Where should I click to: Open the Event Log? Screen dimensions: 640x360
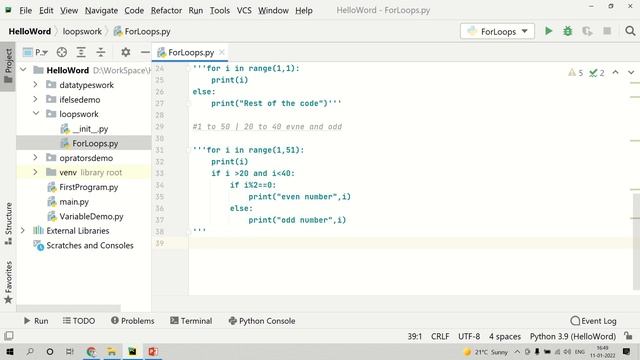pyautogui.click(x=593, y=321)
